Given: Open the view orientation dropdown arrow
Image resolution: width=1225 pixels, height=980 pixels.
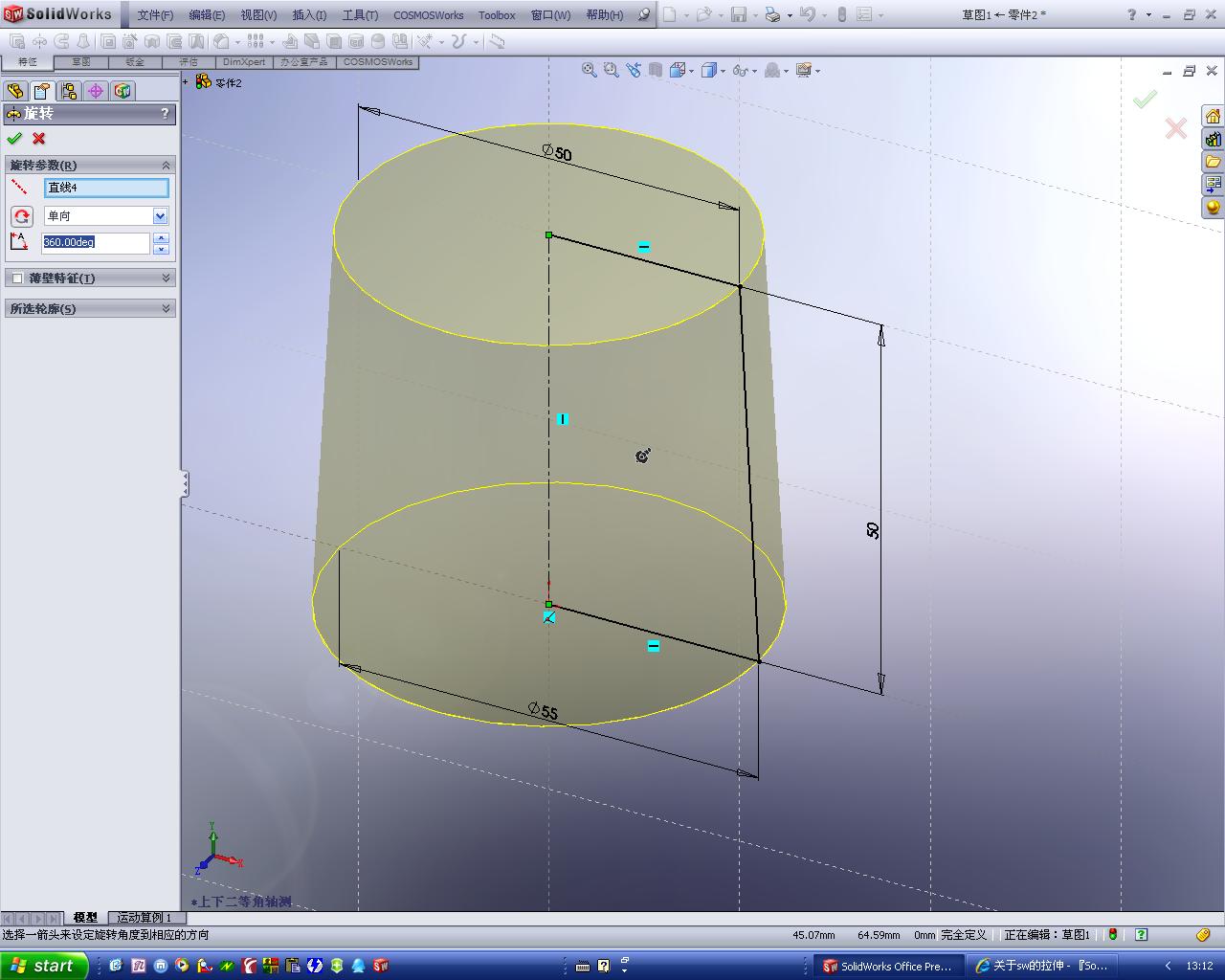Looking at the screenshot, I should point(690,71).
